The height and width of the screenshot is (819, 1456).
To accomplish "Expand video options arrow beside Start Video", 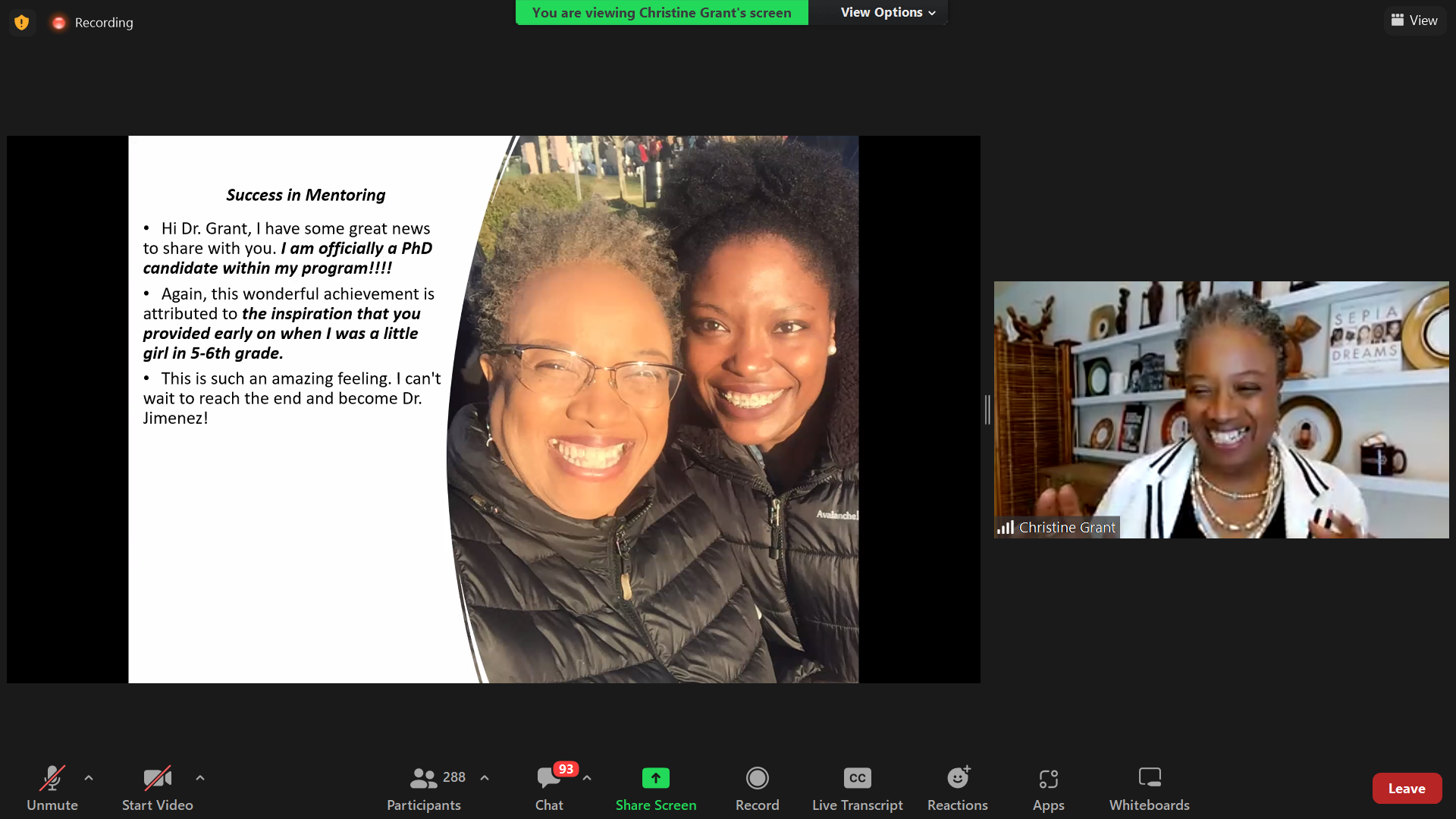I will point(200,778).
